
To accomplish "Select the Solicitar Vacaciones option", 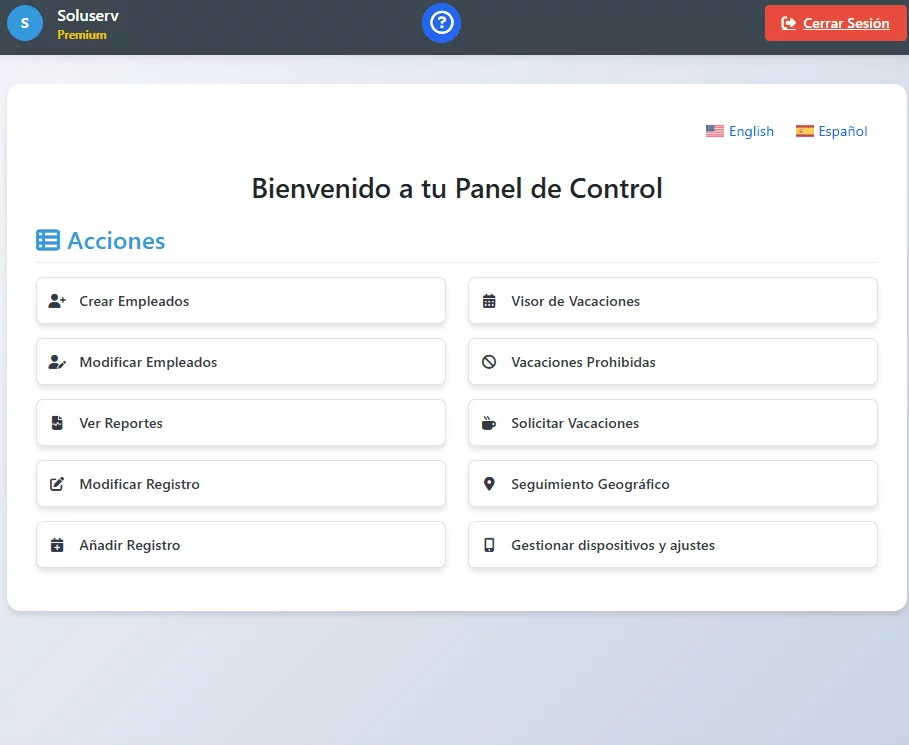I will pos(672,423).
